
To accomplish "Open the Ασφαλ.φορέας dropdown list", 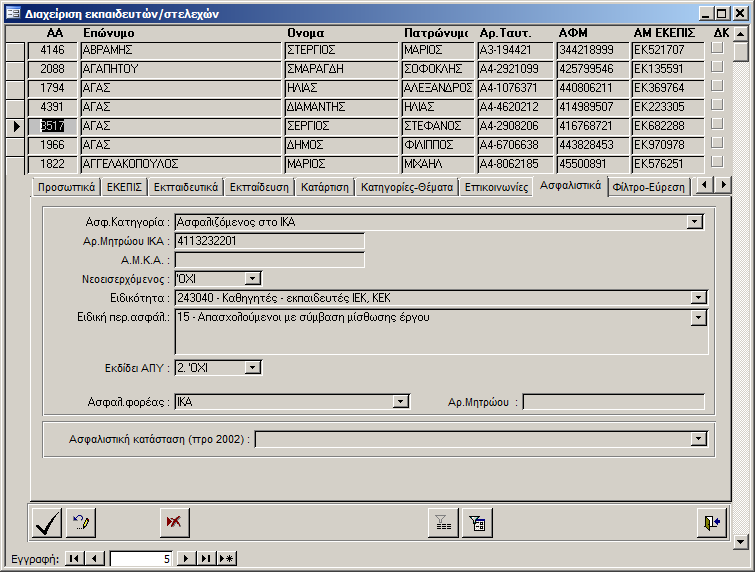I will coord(401,401).
